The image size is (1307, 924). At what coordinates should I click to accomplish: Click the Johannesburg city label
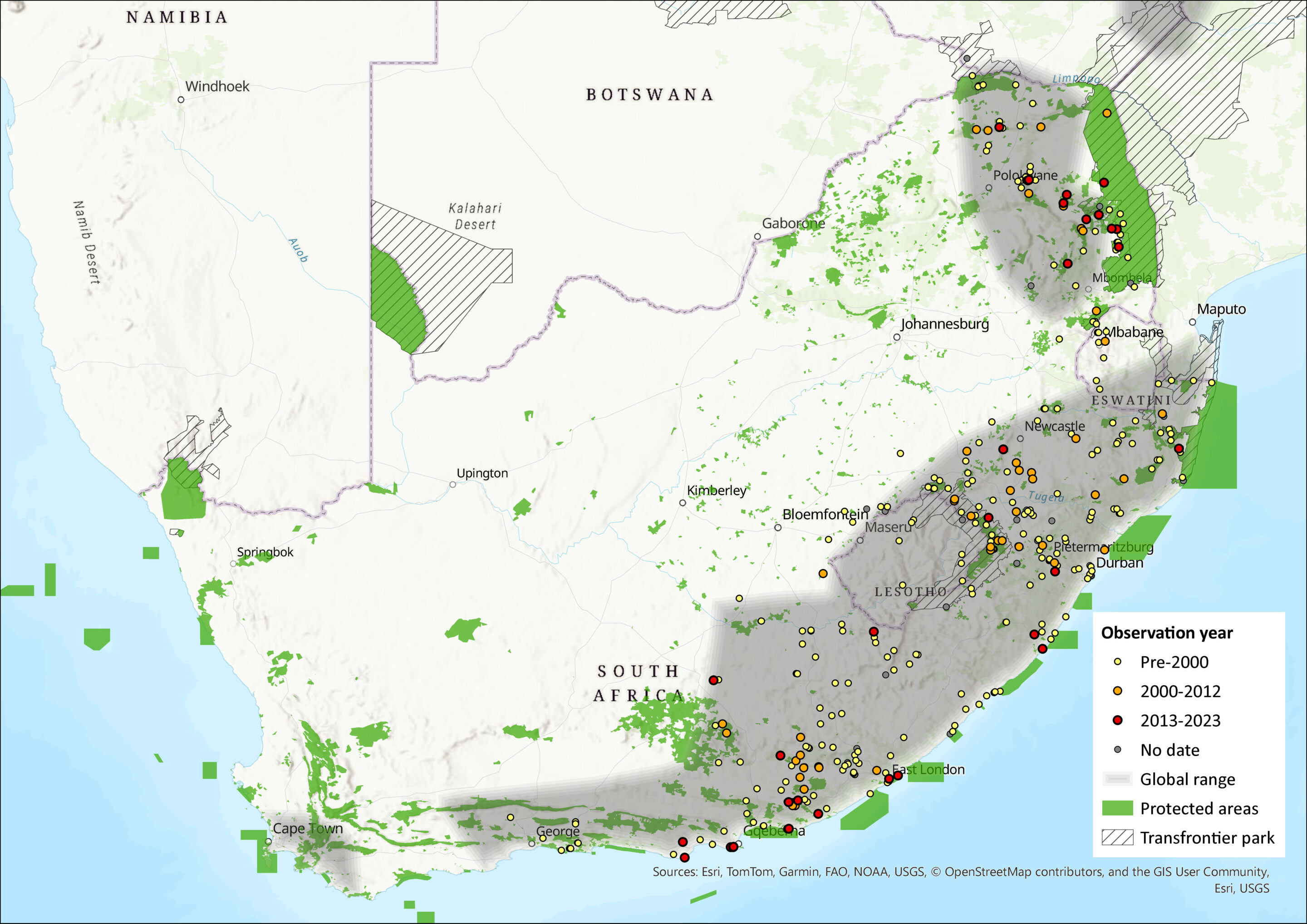pos(944,324)
